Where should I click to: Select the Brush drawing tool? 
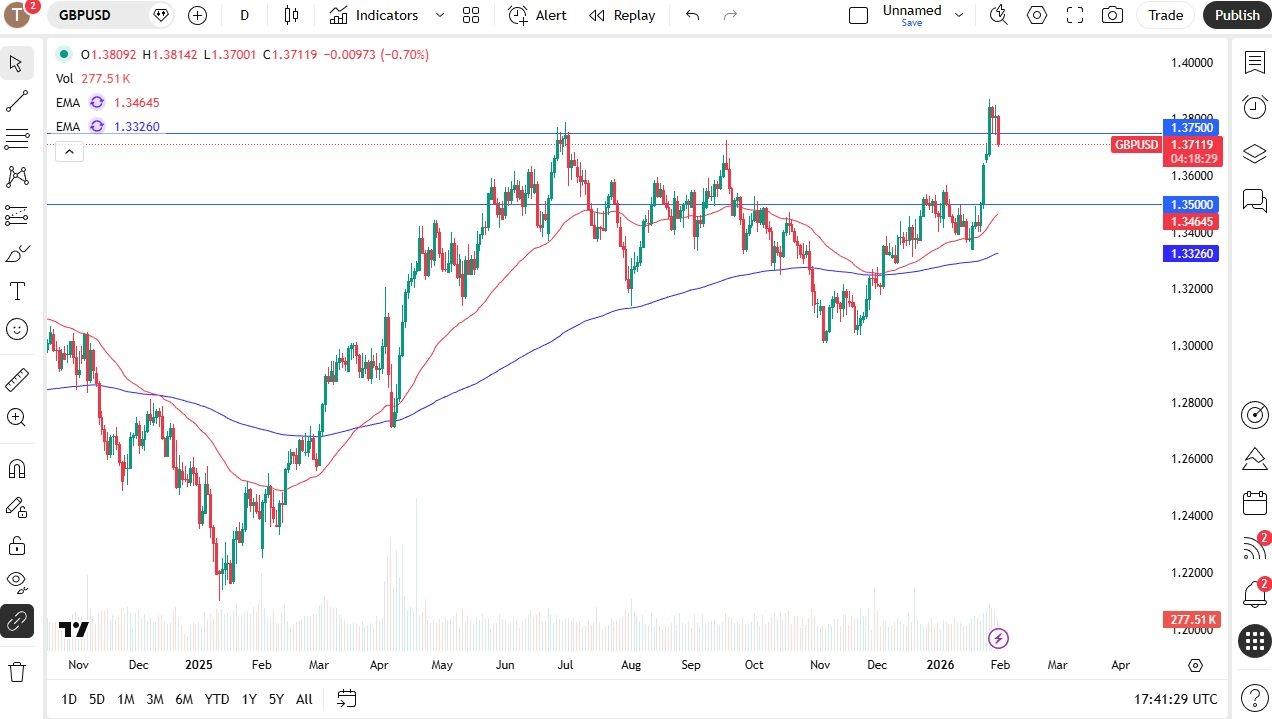coord(16,253)
